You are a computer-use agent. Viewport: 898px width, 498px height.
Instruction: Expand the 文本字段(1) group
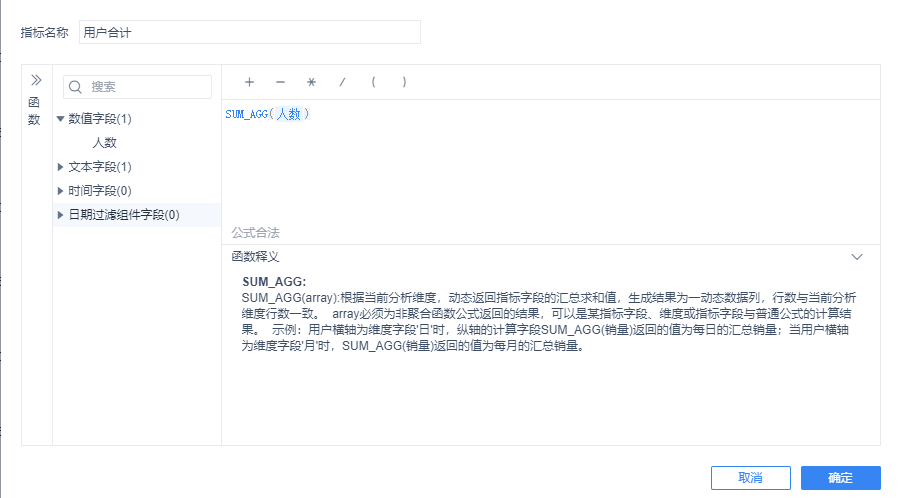[60, 167]
